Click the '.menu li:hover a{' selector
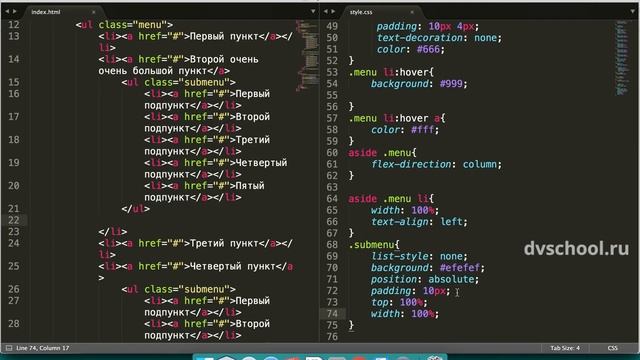The width and height of the screenshot is (640, 360). point(397,118)
